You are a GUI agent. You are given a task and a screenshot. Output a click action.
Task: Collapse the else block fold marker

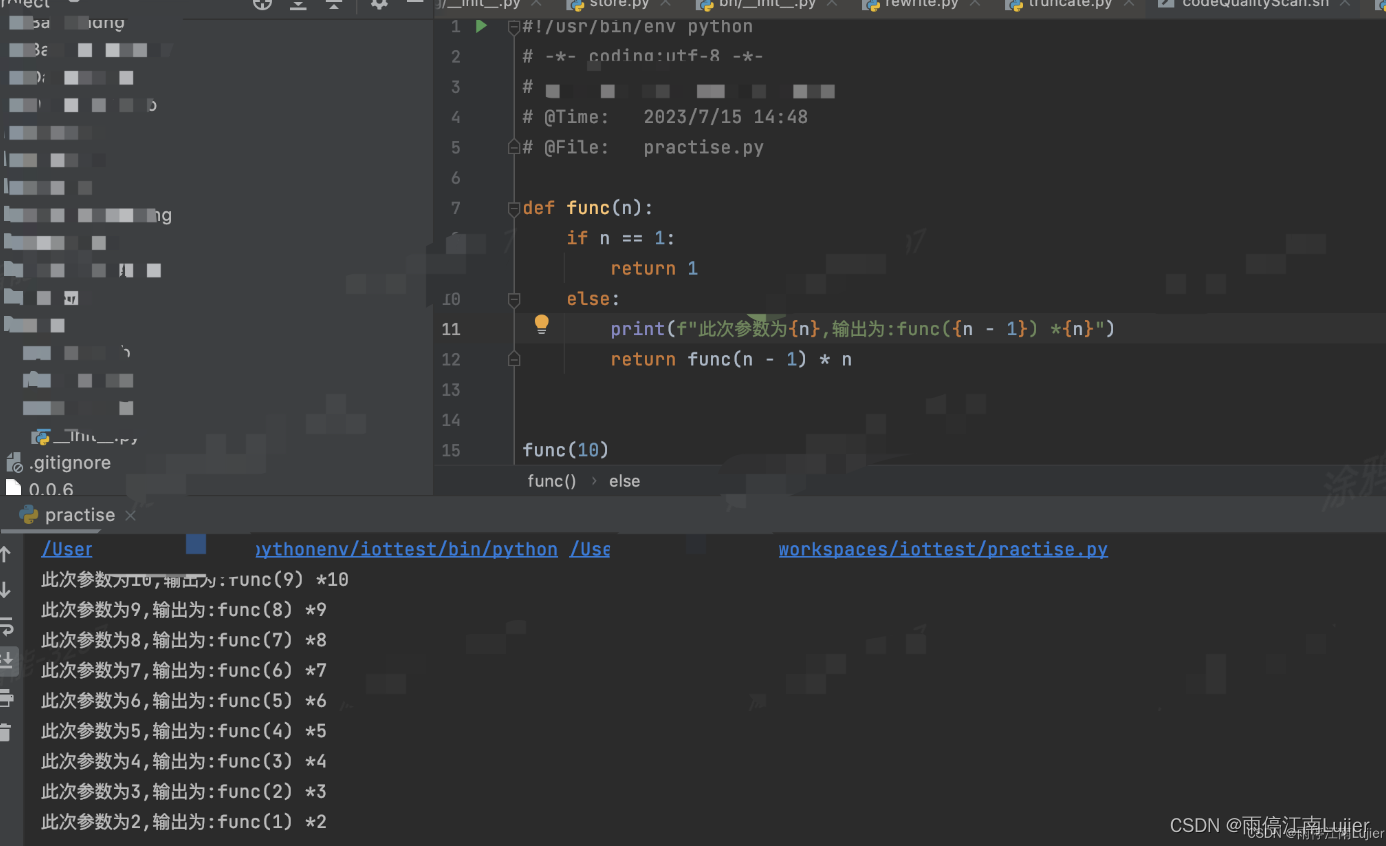click(514, 299)
